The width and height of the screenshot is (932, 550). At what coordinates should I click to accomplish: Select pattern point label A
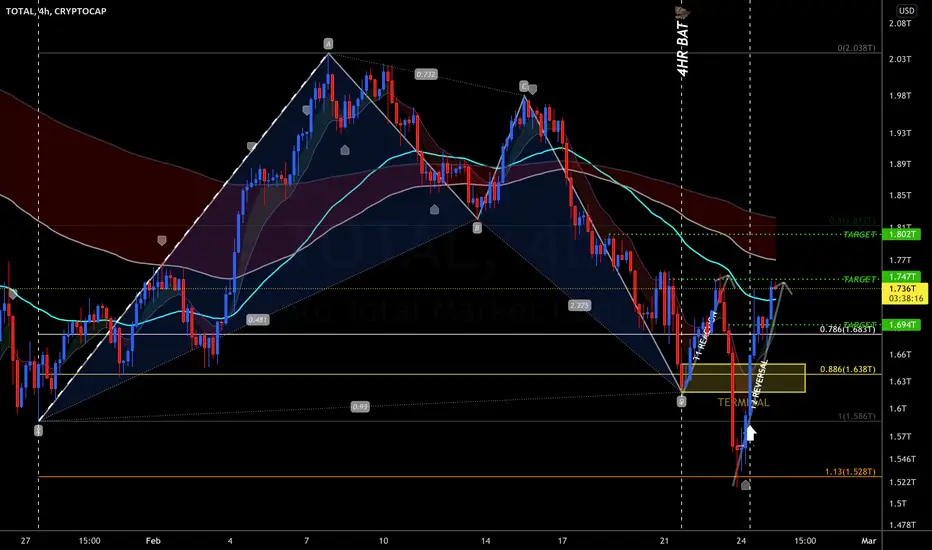328,43
